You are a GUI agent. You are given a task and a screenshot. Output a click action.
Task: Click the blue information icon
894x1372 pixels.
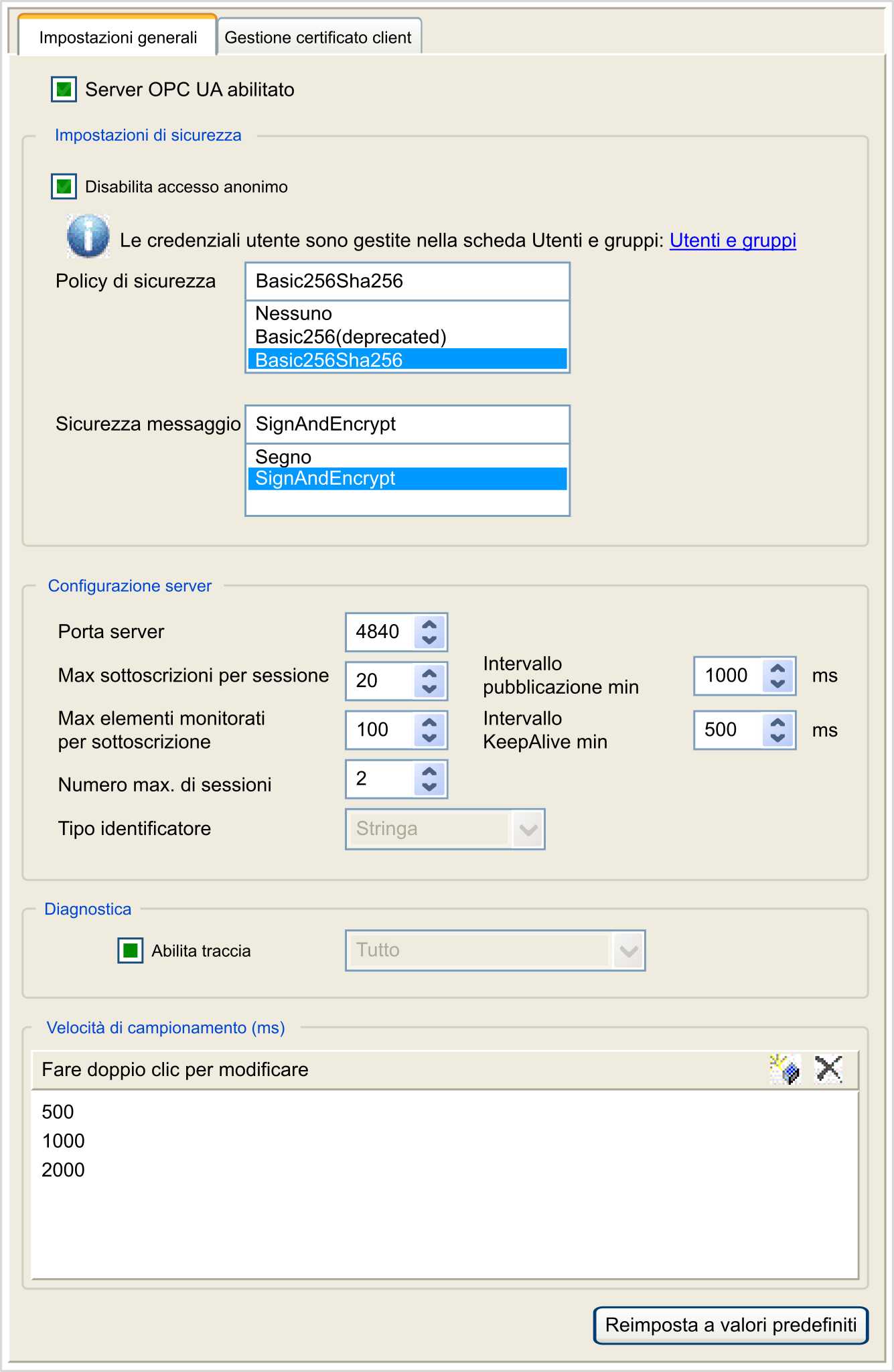[88, 236]
